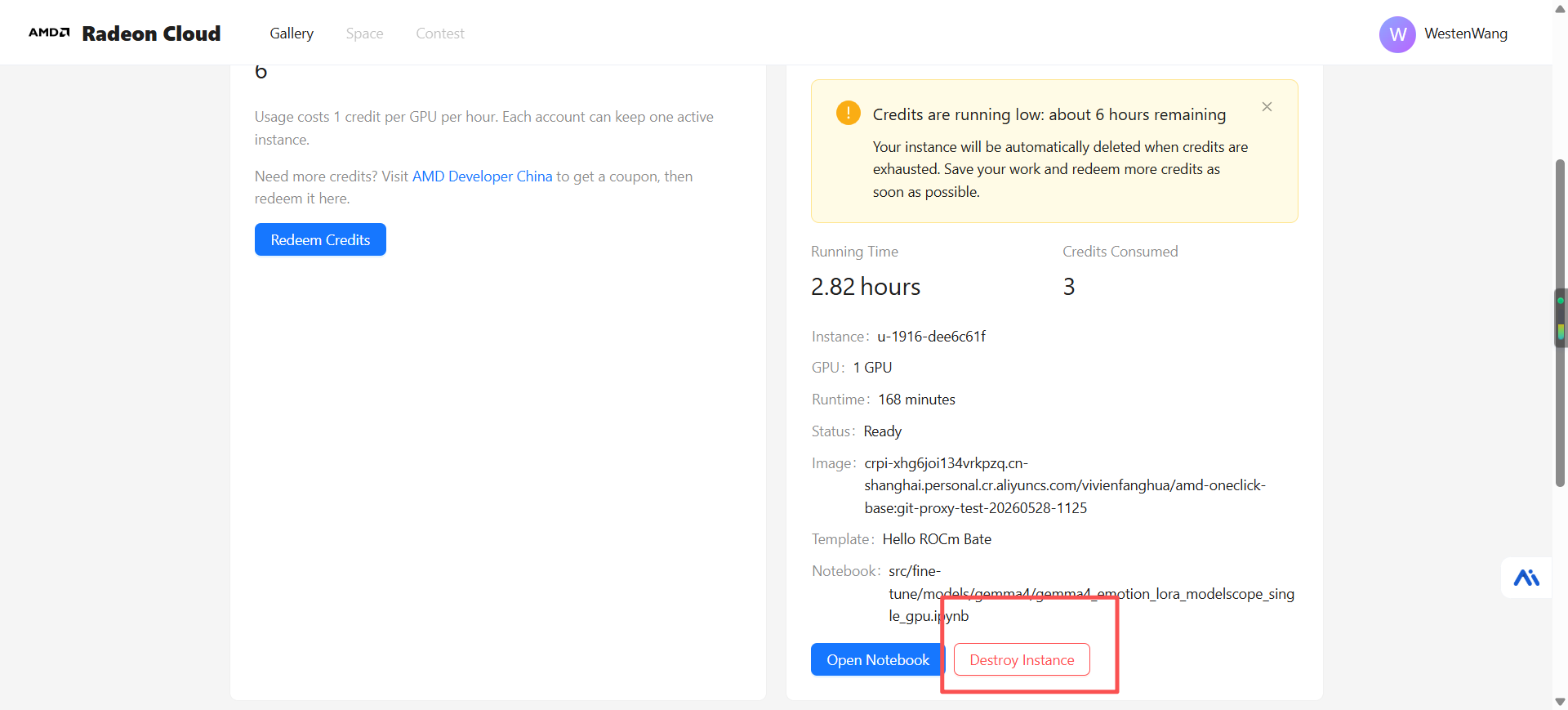Go to the Contest tab
Screen dimensions: 1568x710
(x=440, y=33)
